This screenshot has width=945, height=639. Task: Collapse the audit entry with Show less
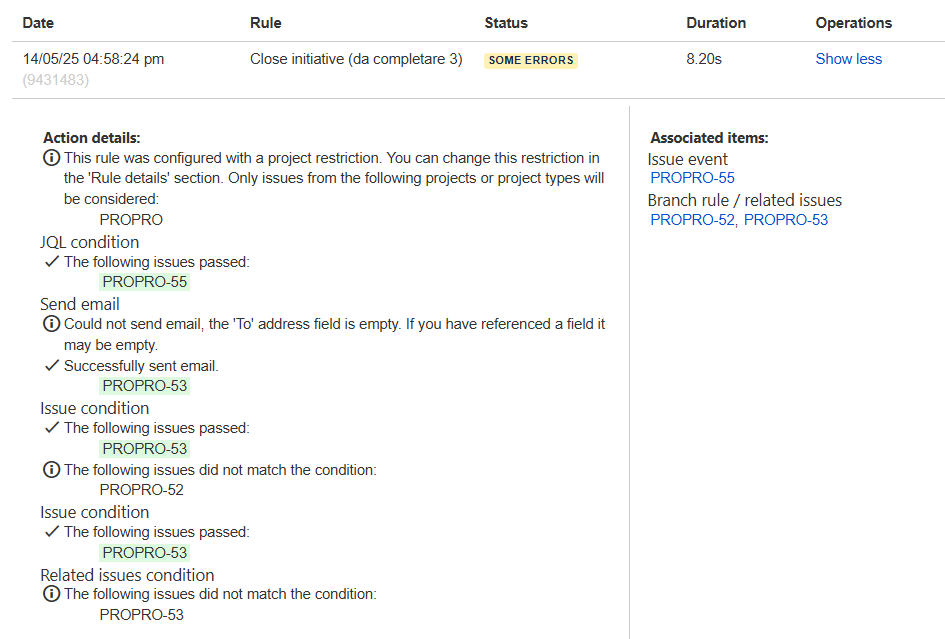coord(848,59)
